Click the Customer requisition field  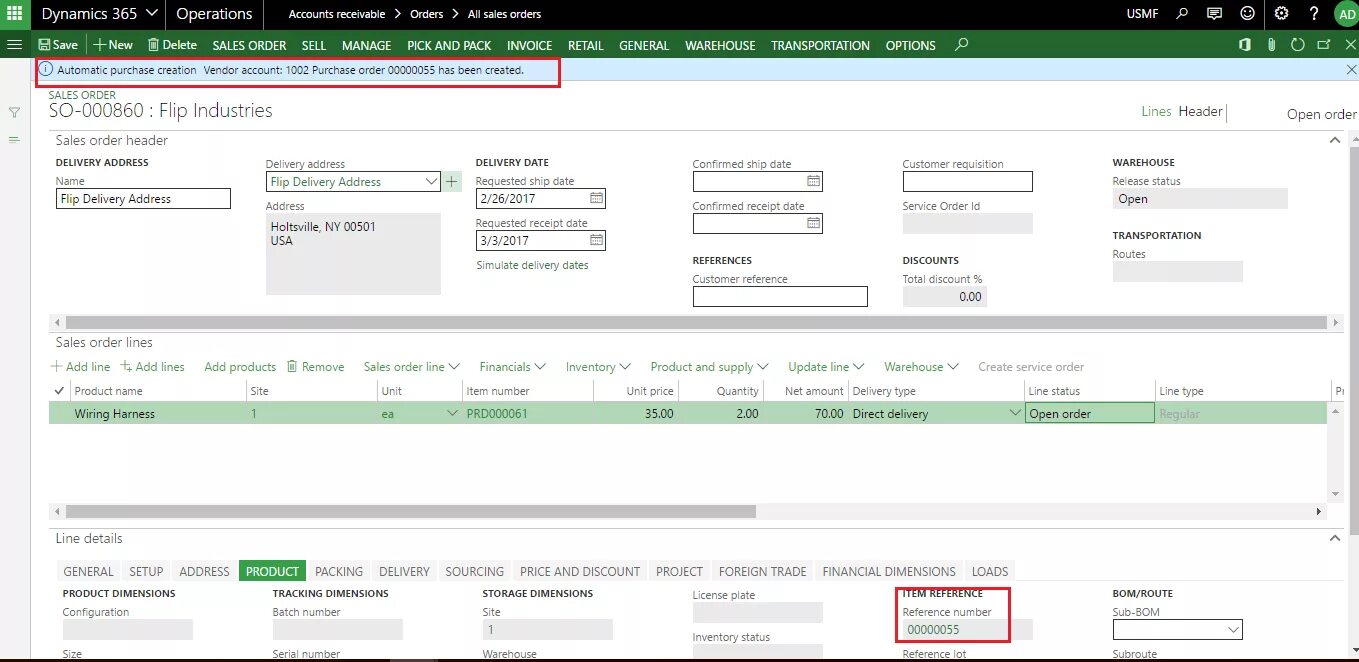[967, 181]
